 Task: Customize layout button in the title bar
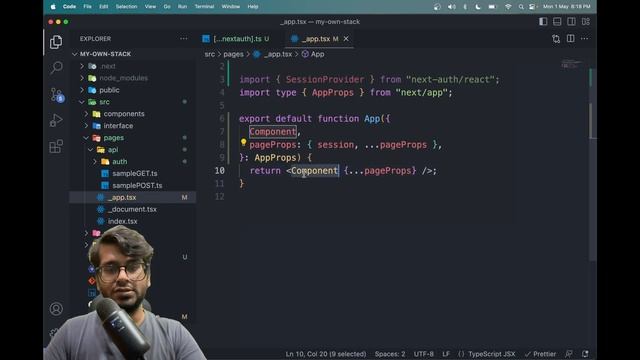[586, 22]
